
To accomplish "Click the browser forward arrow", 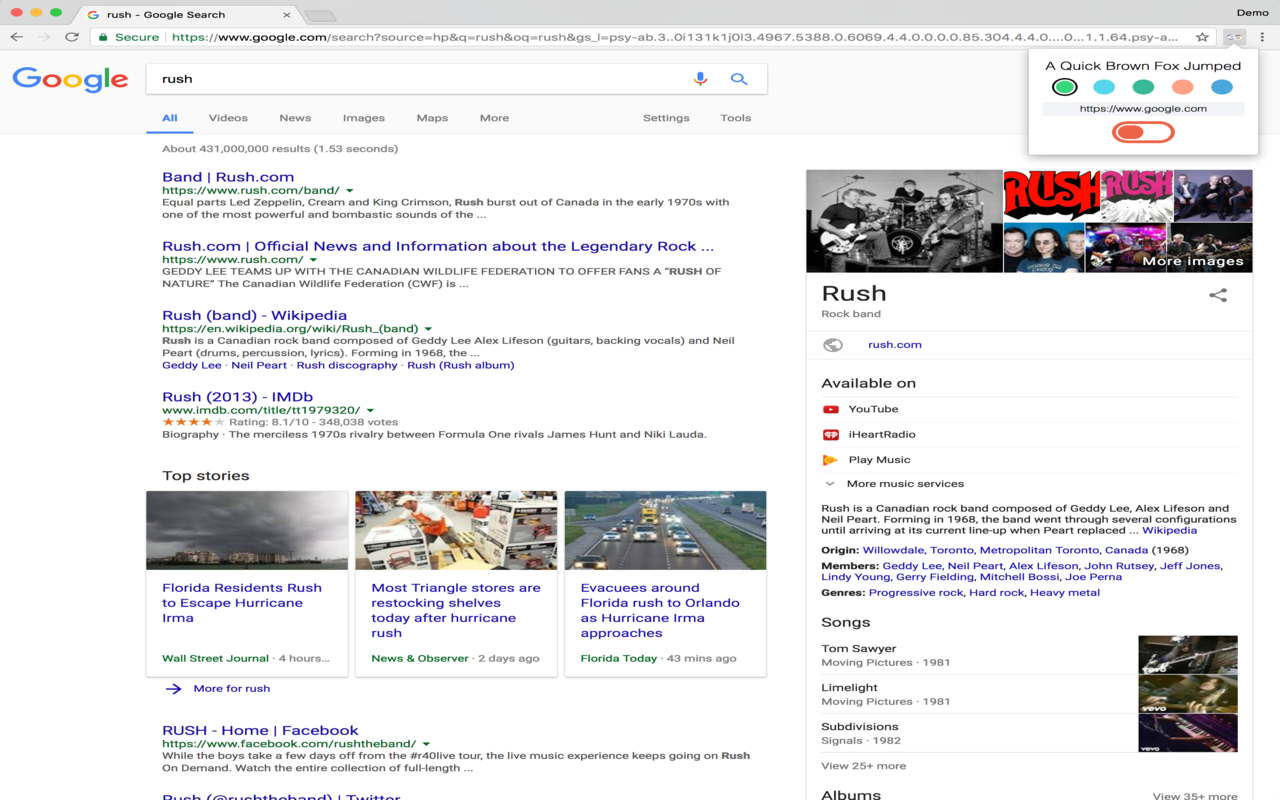I will 44,37.
